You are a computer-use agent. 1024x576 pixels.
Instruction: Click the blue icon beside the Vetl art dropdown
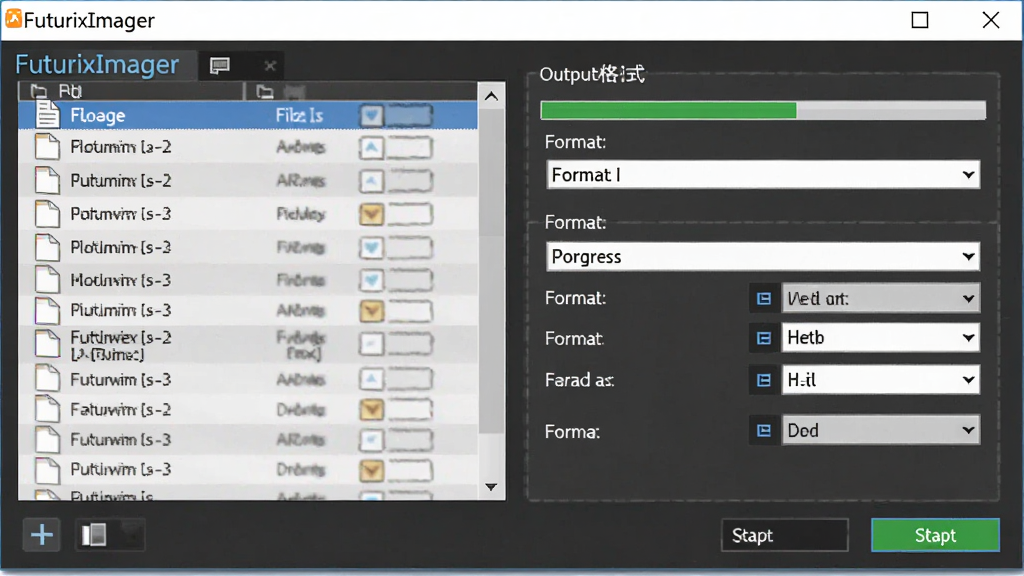point(763,298)
